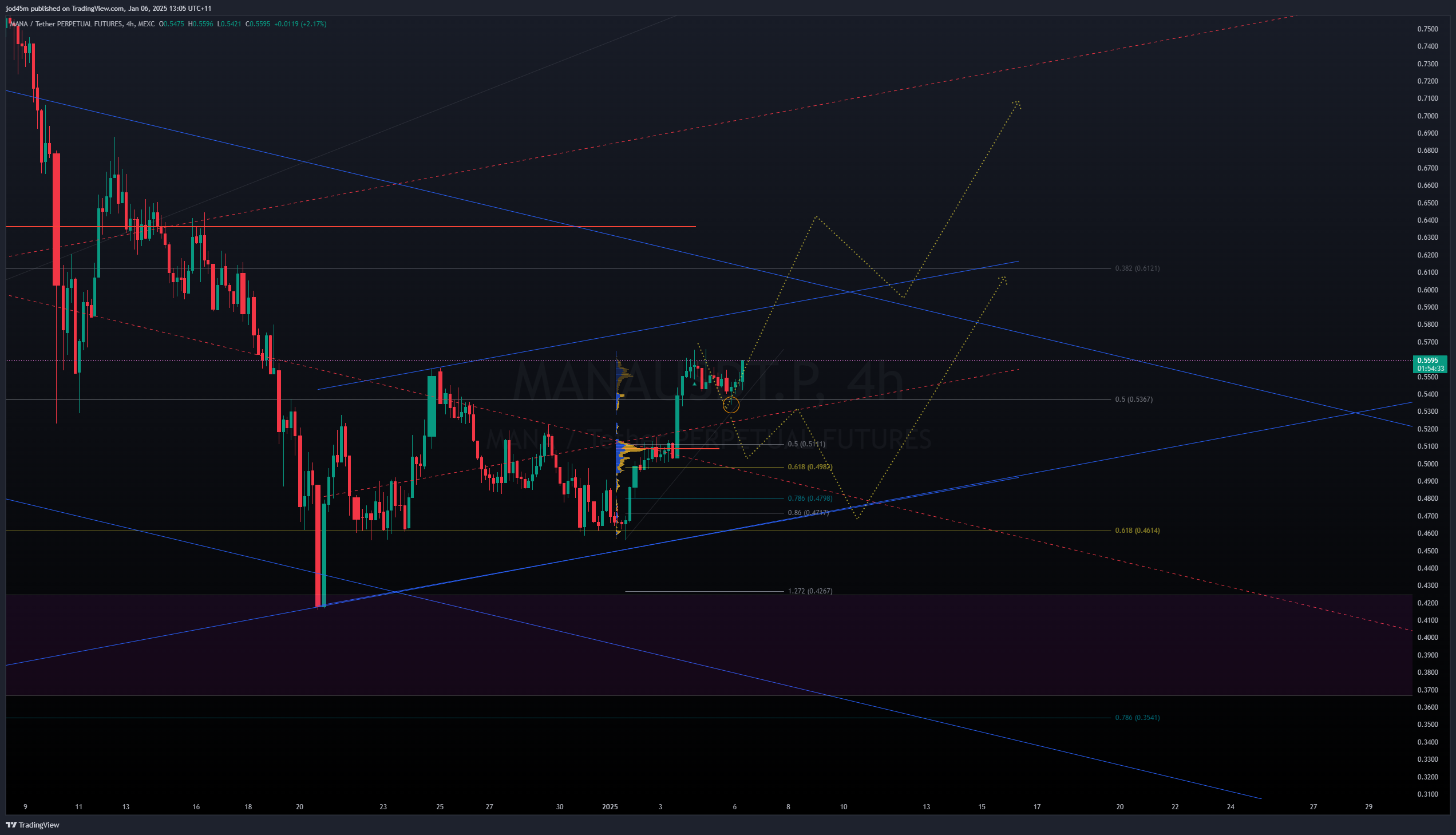Click the orange circle marker on the chart

tap(731, 405)
